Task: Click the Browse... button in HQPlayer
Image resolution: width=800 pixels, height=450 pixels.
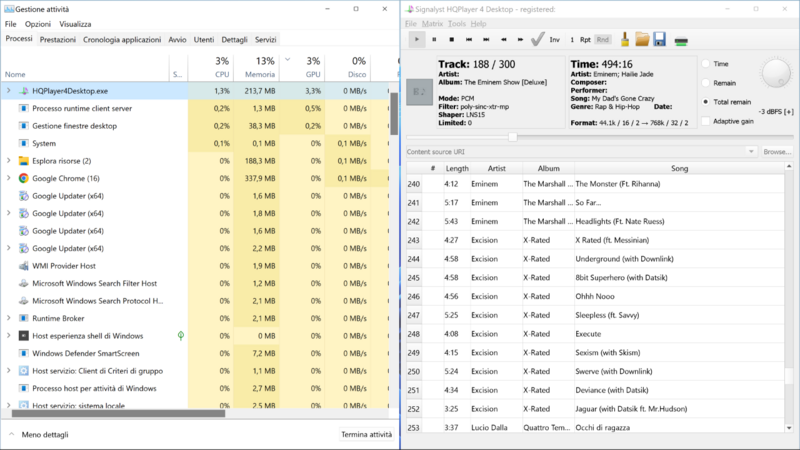Action: coord(777,152)
